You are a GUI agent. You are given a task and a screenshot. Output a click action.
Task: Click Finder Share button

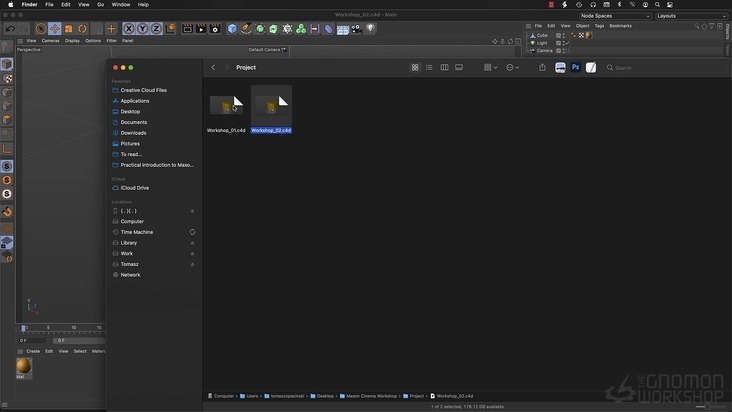542,68
